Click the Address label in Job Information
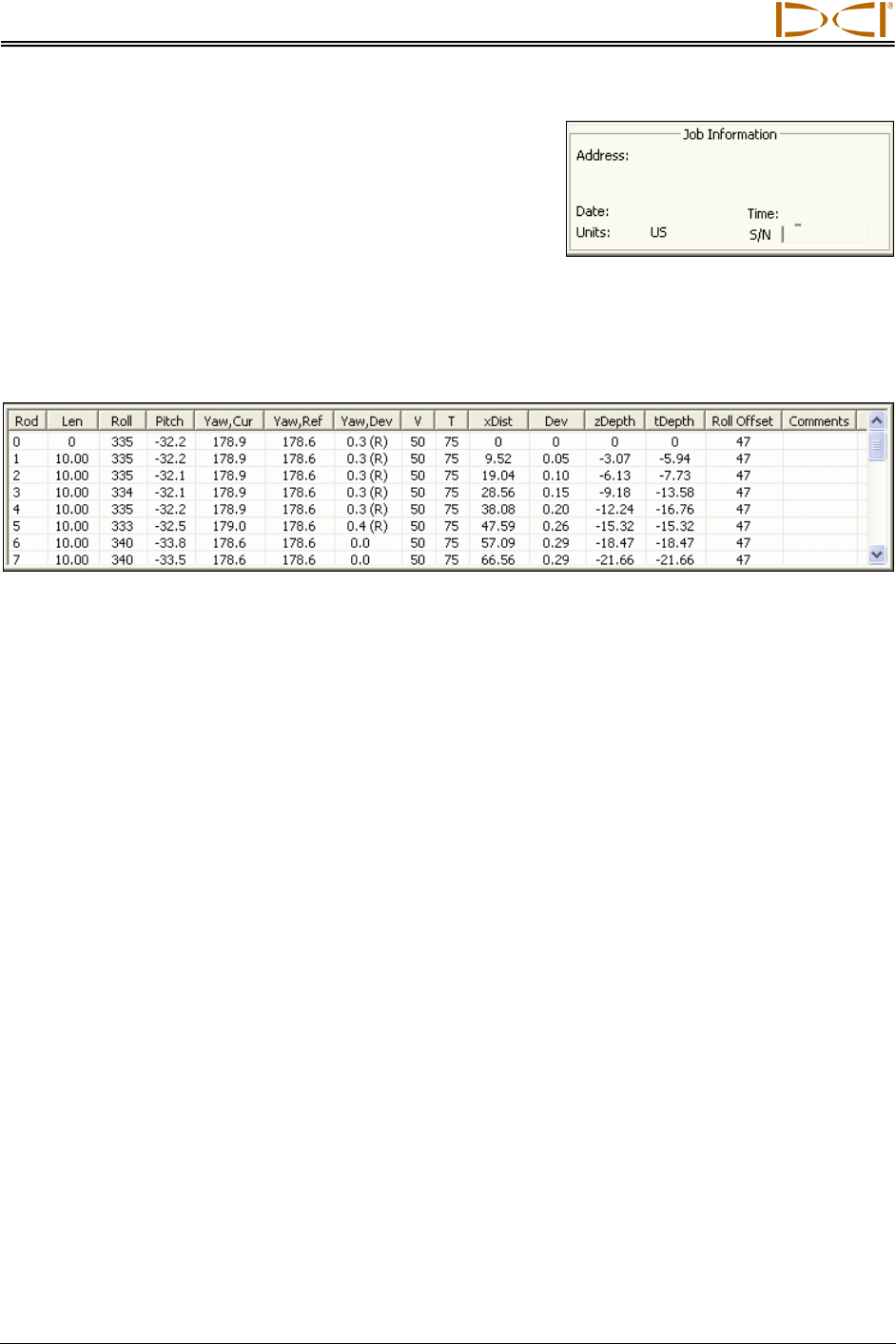This screenshot has width=896, height=1344. tap(602, 155)
